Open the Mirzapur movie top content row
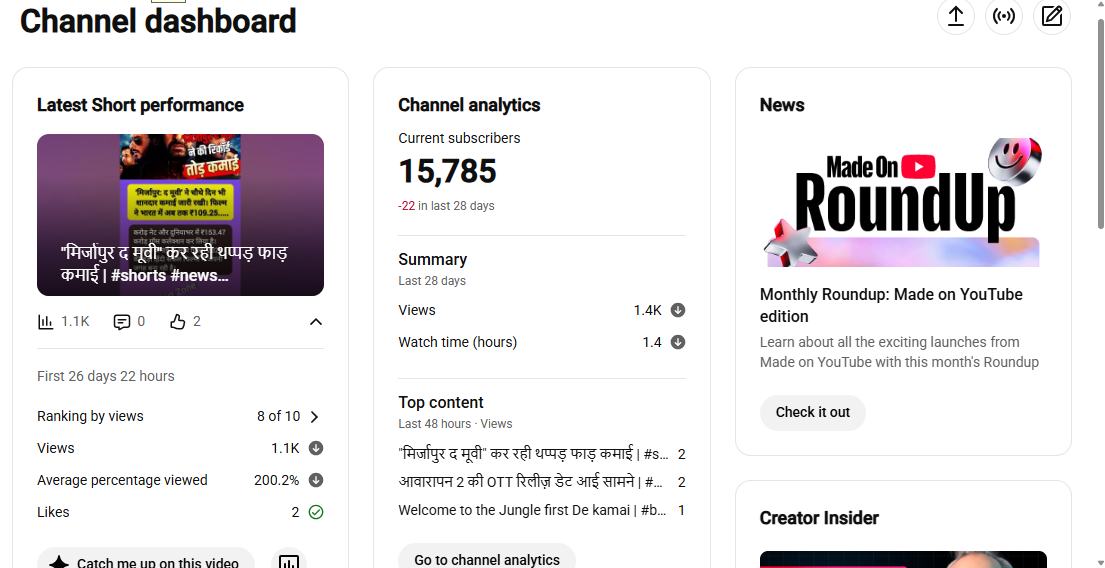Screen dimensions: 1105x568 (x=542, y=455)
